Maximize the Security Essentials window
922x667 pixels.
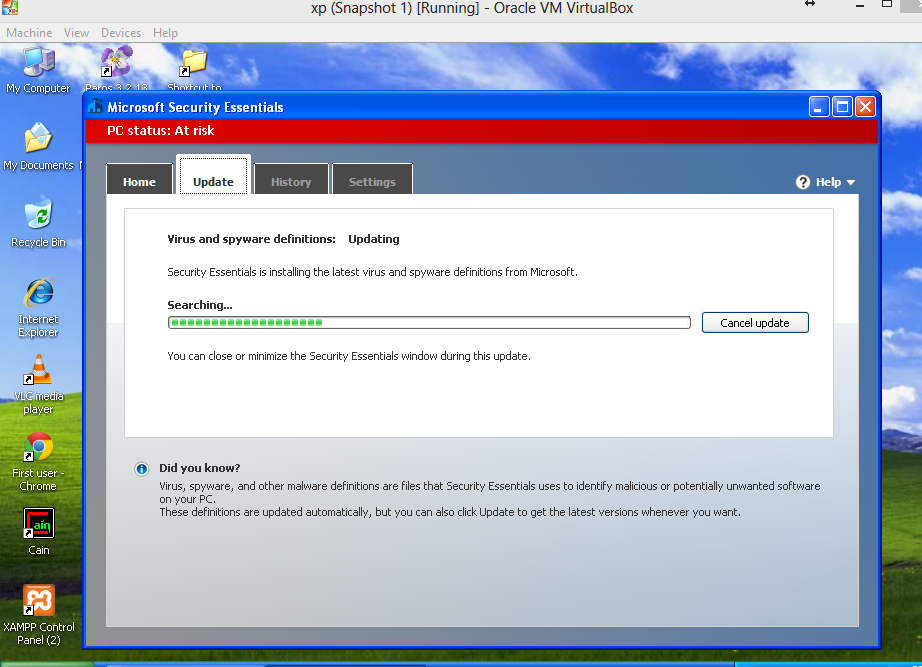842,107
